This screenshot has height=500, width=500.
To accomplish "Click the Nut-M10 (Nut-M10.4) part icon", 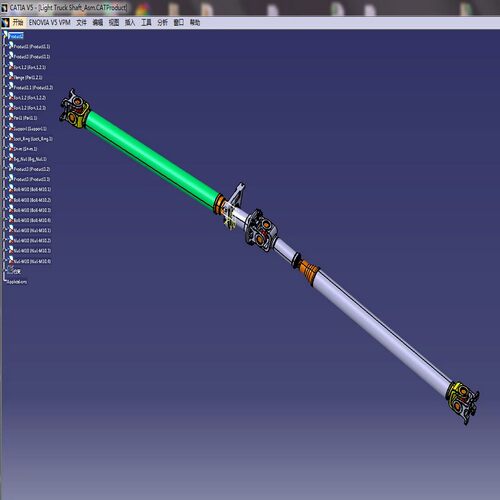I will point(11,260).
